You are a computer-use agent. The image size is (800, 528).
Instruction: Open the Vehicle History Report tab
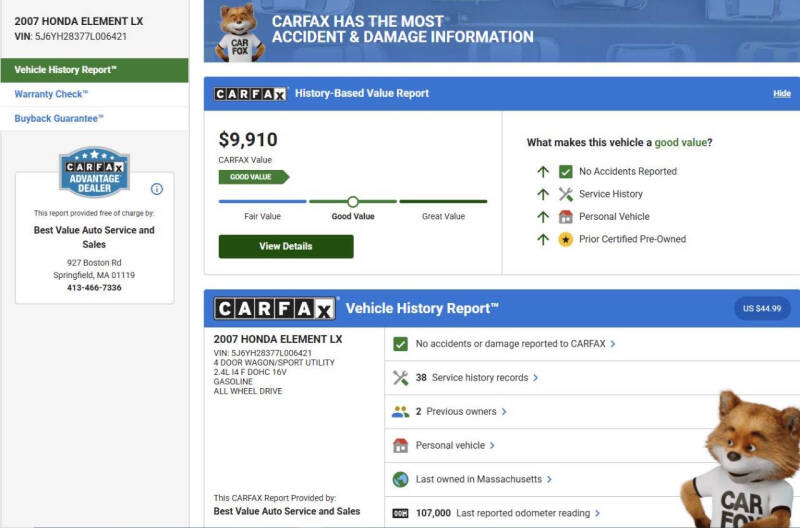[x=94, y=70]
